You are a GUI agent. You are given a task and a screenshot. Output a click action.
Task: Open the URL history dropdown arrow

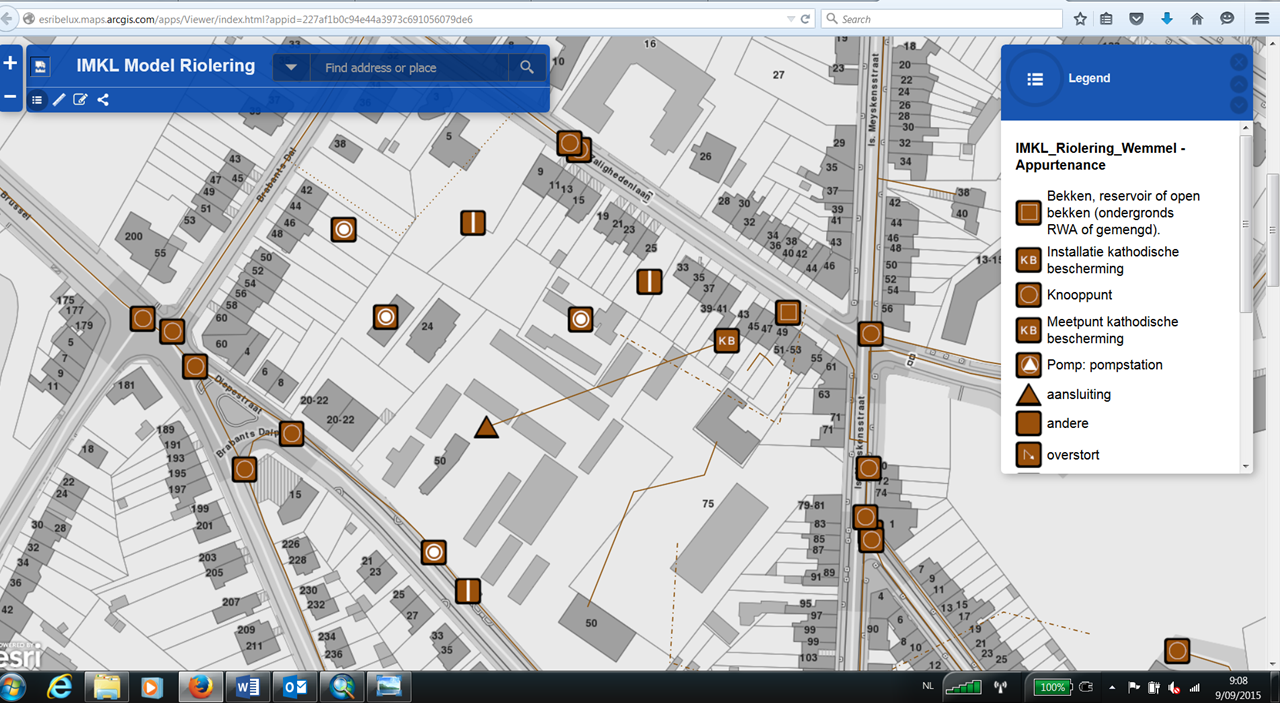pos(790,19)
